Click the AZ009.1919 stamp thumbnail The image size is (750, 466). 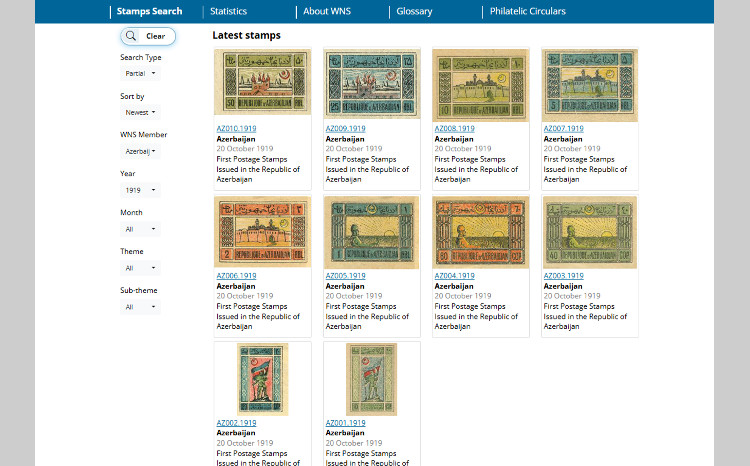pyautogui.click(x=371, y=84)
